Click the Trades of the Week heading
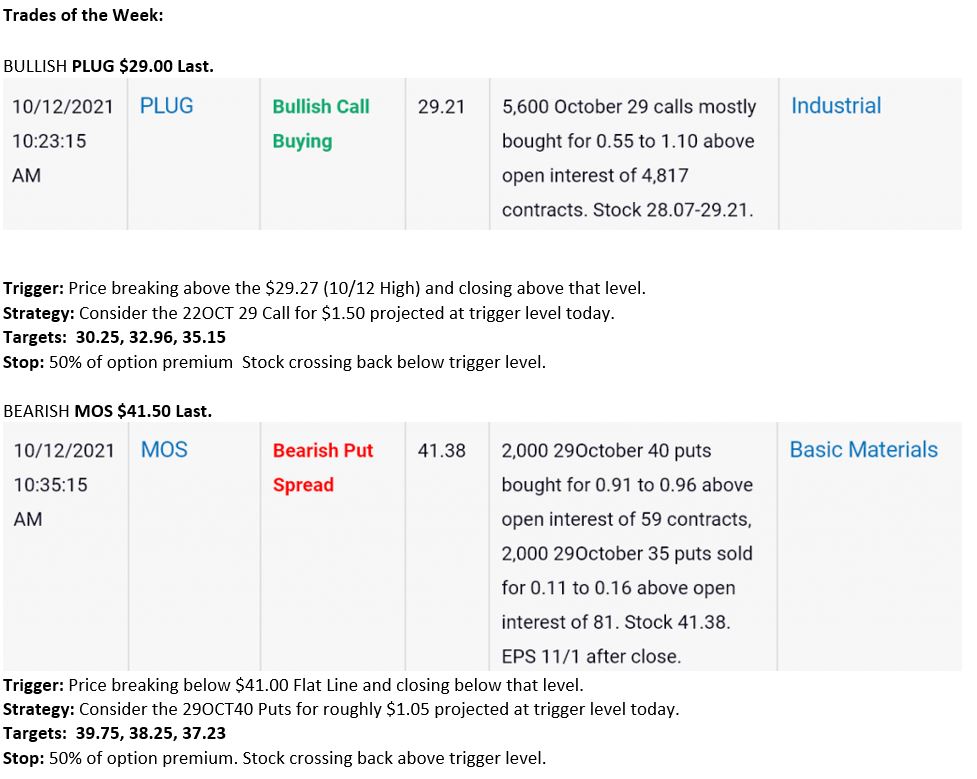Image resolution: width=977 pixels, height=779 pixels. (x=83, y=15)
